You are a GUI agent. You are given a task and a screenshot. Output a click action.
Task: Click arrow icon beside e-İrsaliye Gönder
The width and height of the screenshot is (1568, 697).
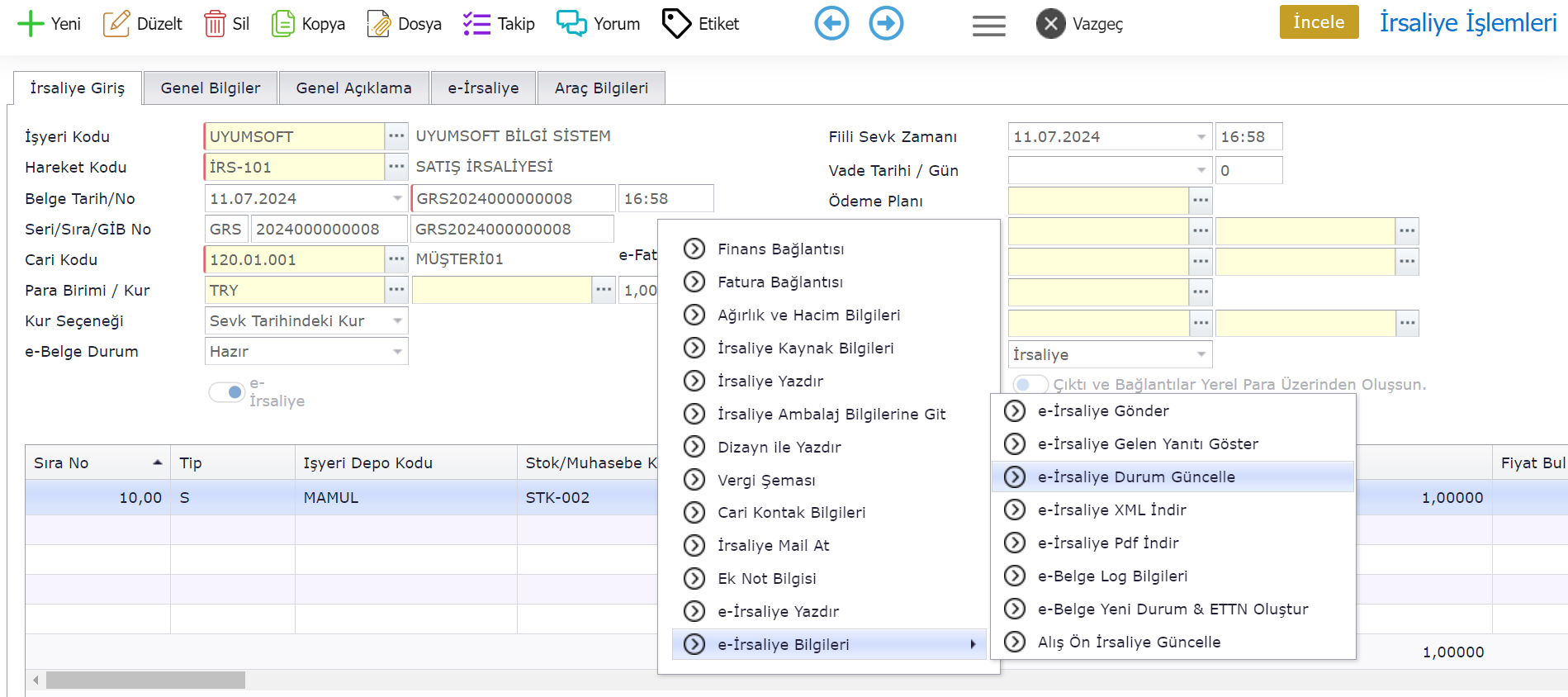point(1015,410)
